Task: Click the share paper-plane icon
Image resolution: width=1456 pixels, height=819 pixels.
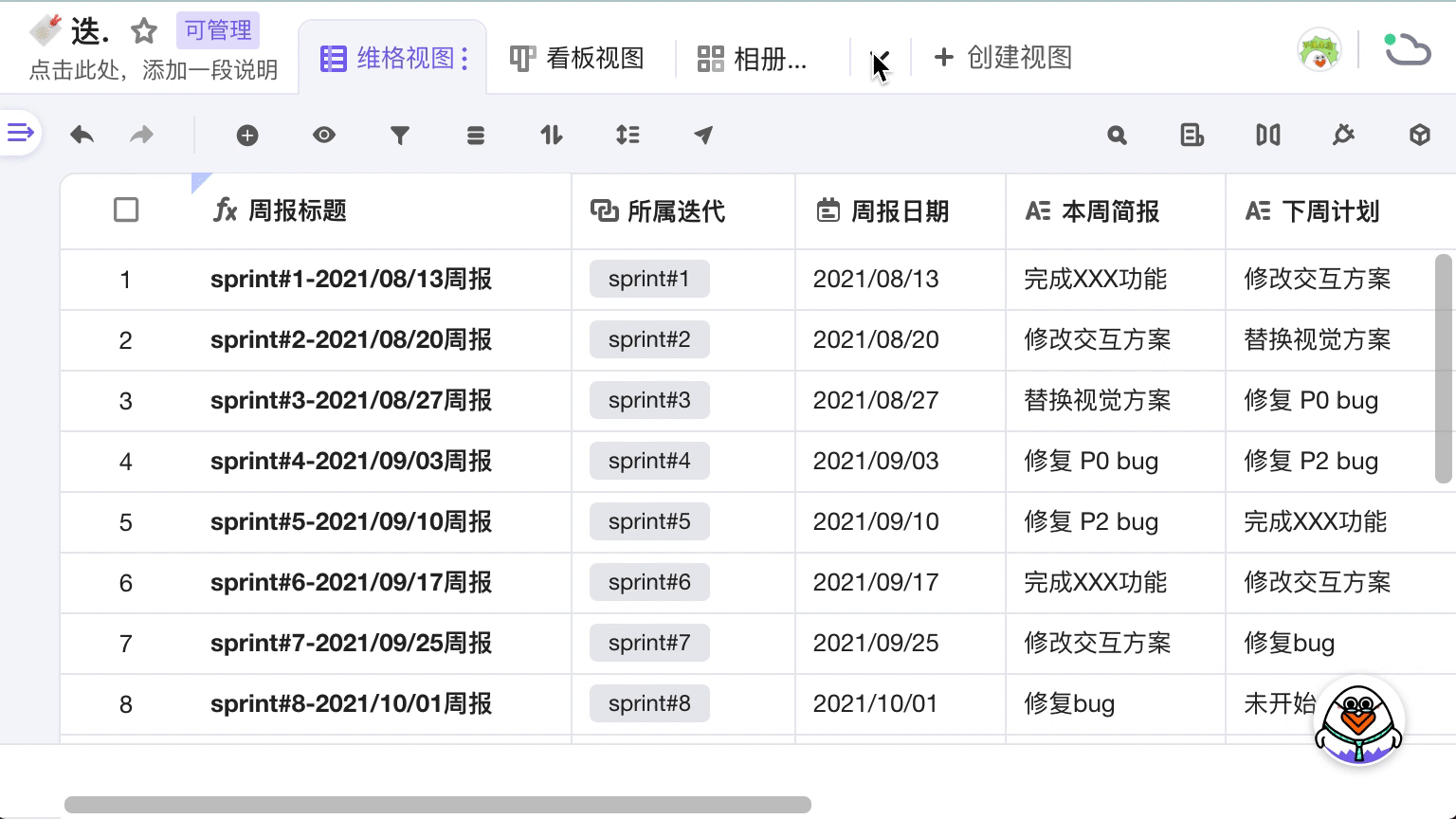Action: (703, 136)
